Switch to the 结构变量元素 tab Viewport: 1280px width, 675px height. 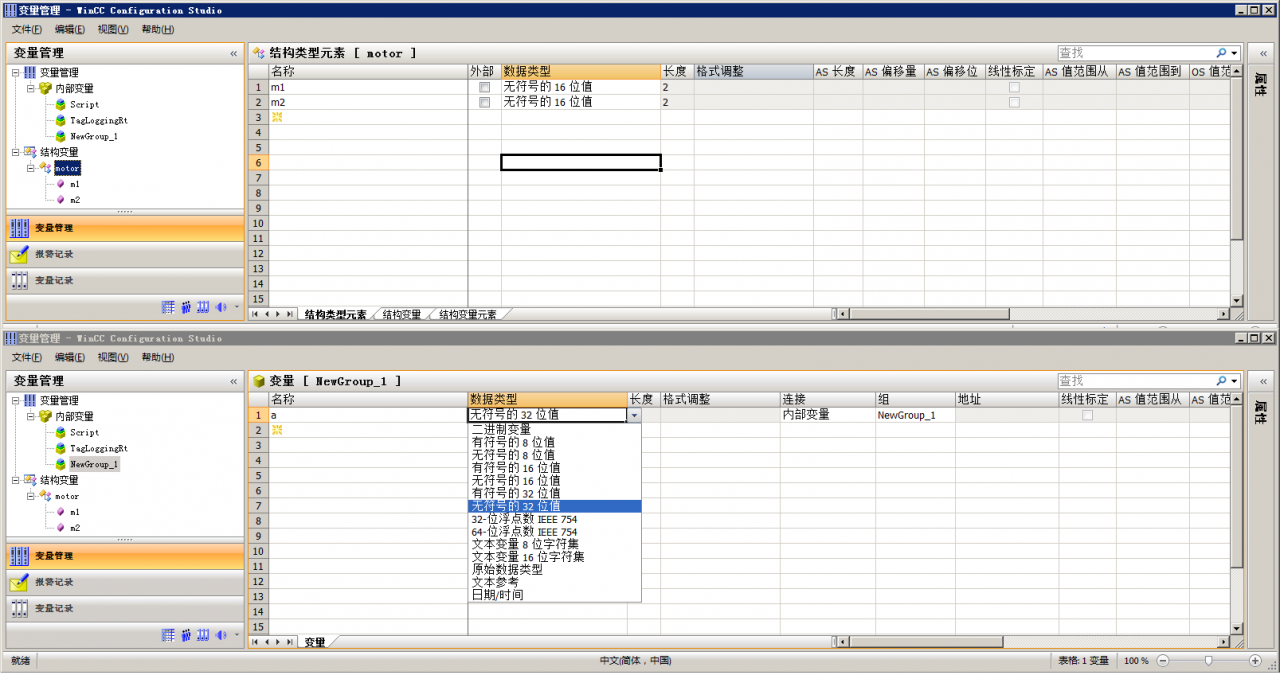click(x=468, y=314)
